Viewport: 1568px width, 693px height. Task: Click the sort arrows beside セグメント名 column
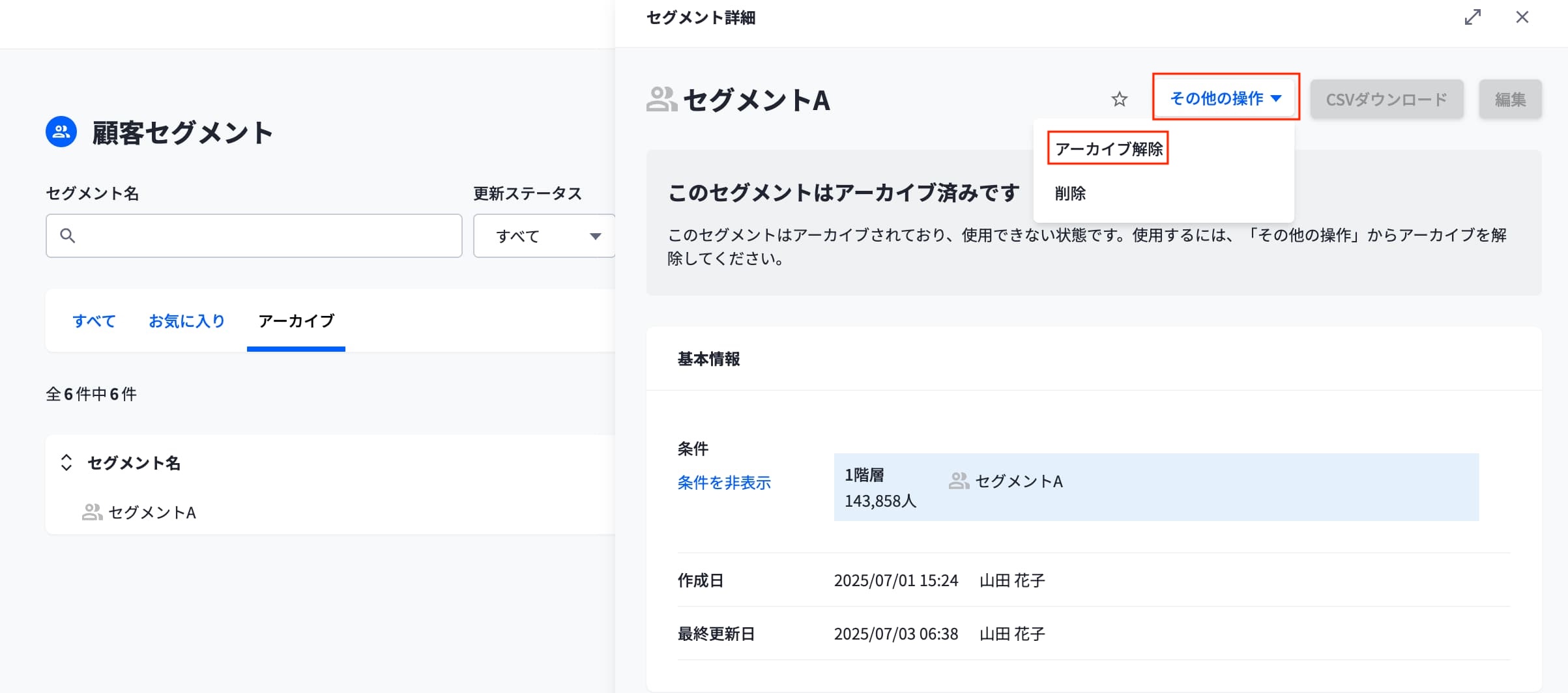pyautogui.click(x=66, y=462)
